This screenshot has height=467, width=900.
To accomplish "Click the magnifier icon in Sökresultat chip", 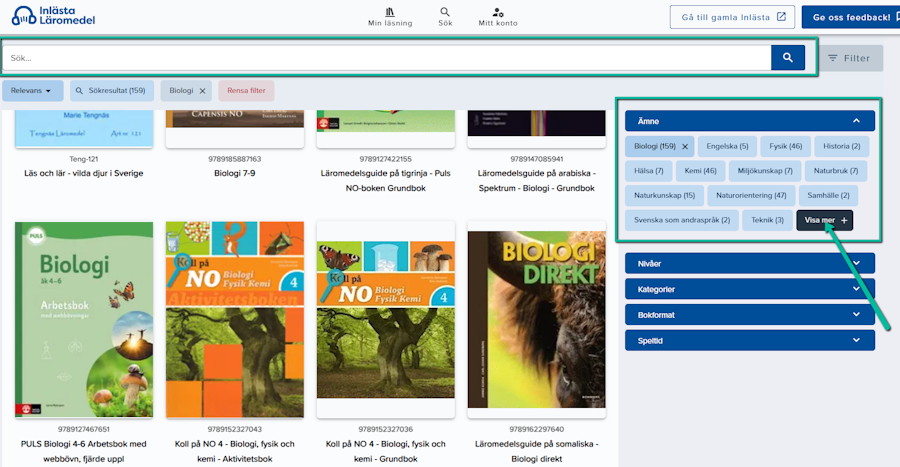I will point(79,91).
